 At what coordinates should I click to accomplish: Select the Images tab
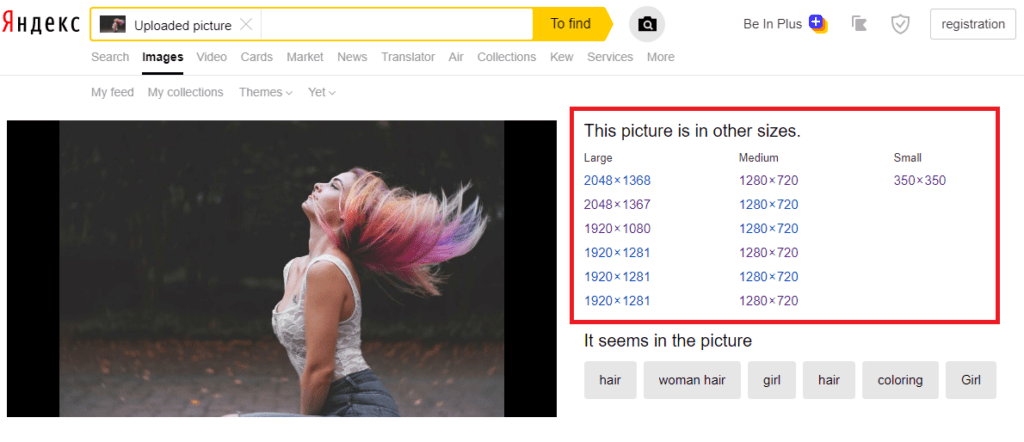pyautogui.click(x=163, y=57)
